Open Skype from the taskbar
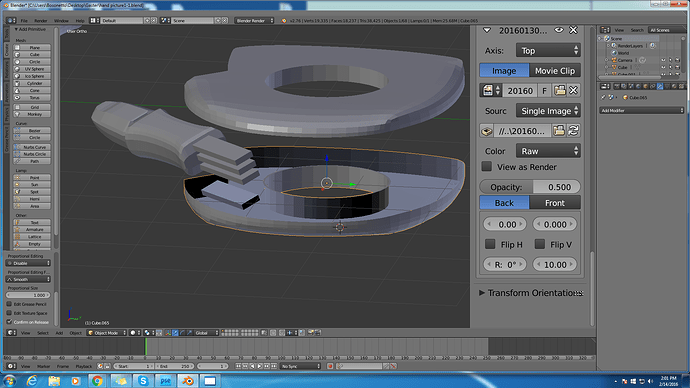The image size is (690, 388). (143, 381)
